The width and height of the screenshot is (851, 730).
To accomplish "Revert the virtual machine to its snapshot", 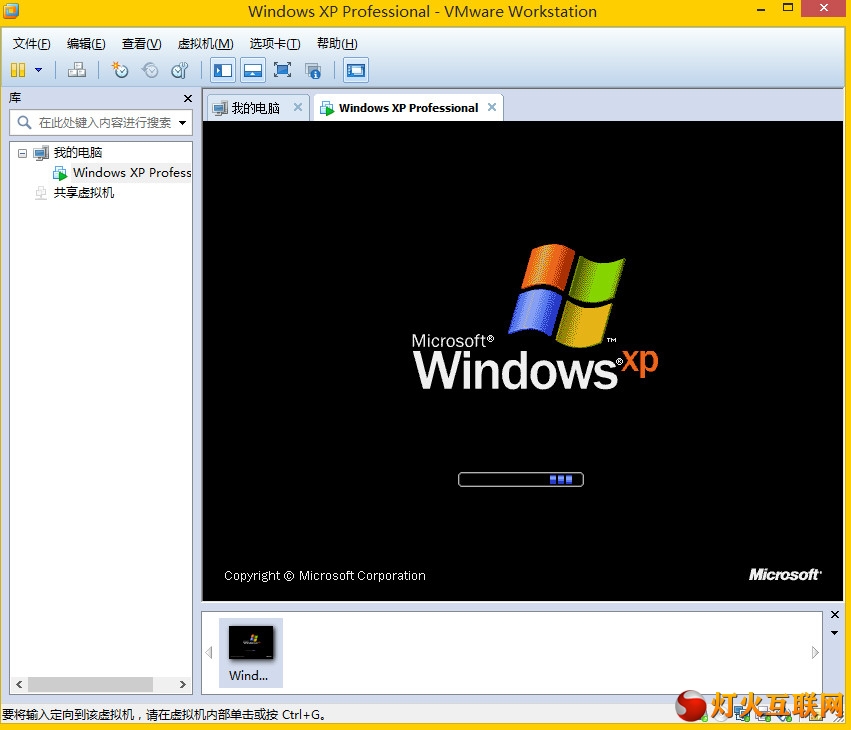I will click(x=150, y=70).
